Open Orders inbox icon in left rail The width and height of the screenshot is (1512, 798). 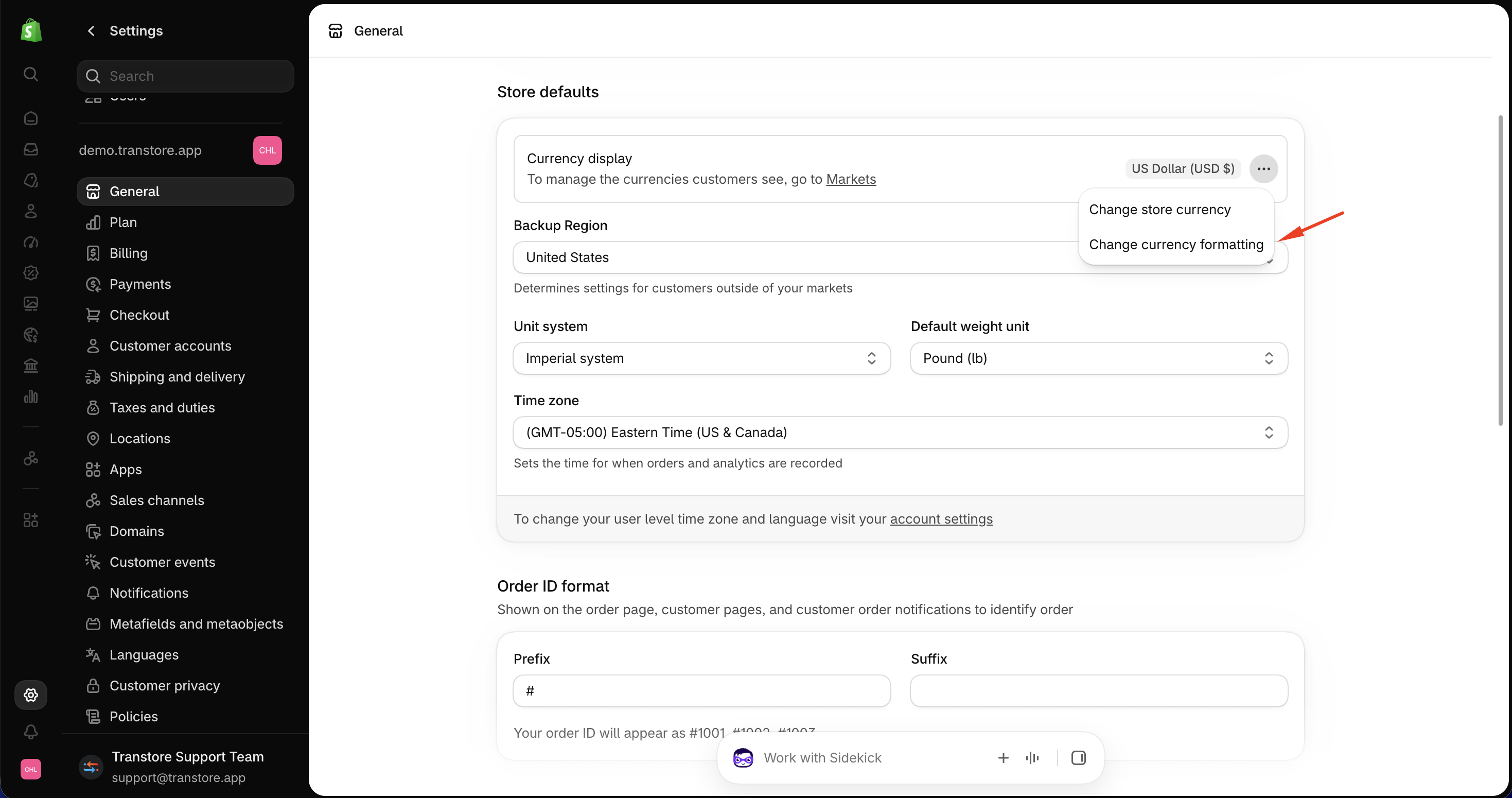tap(30, 149)
